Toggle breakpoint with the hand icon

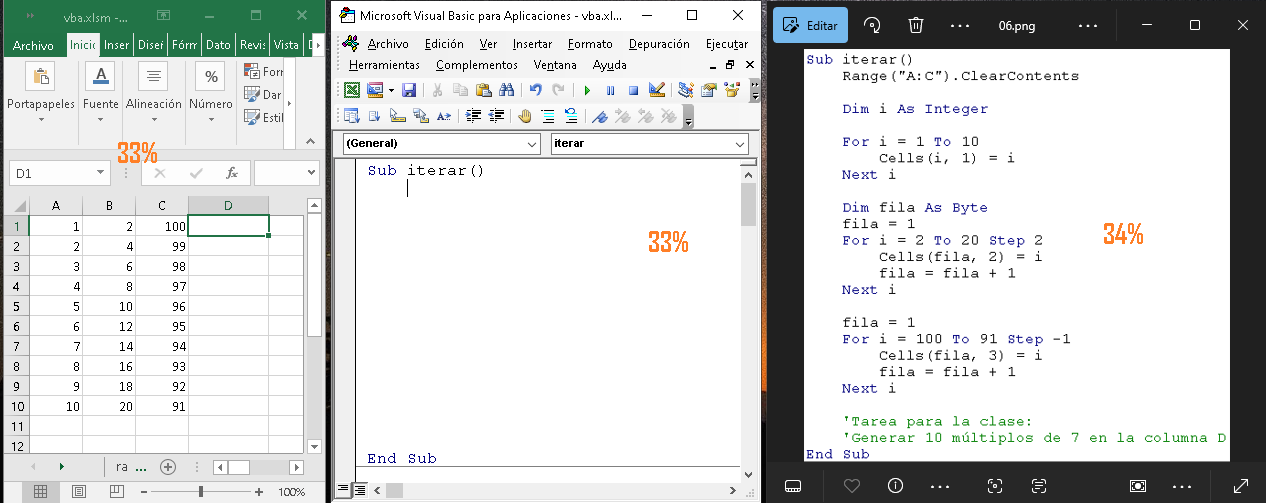(x=525, y=116)
